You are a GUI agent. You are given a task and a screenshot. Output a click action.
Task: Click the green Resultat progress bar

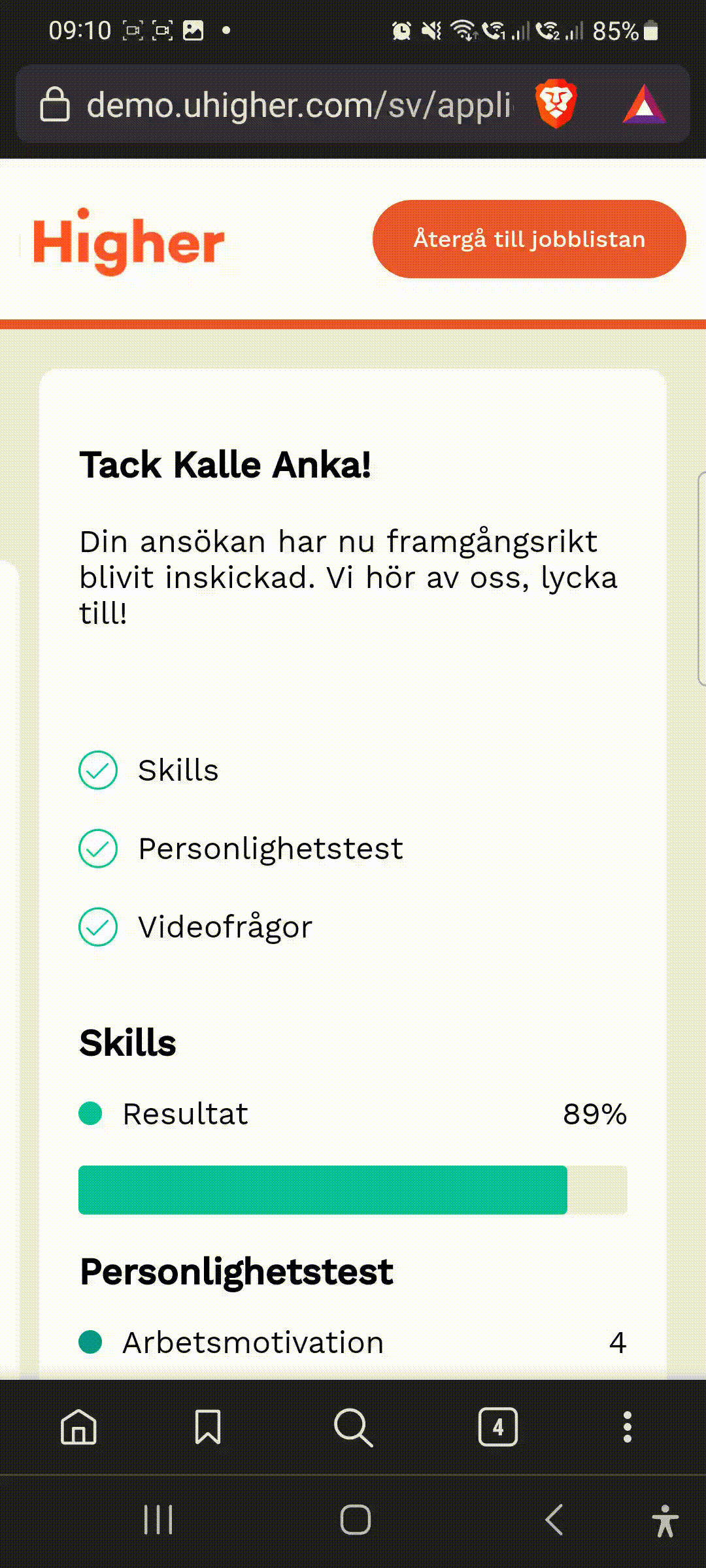pyautogui.click(x=323, y=1190)
